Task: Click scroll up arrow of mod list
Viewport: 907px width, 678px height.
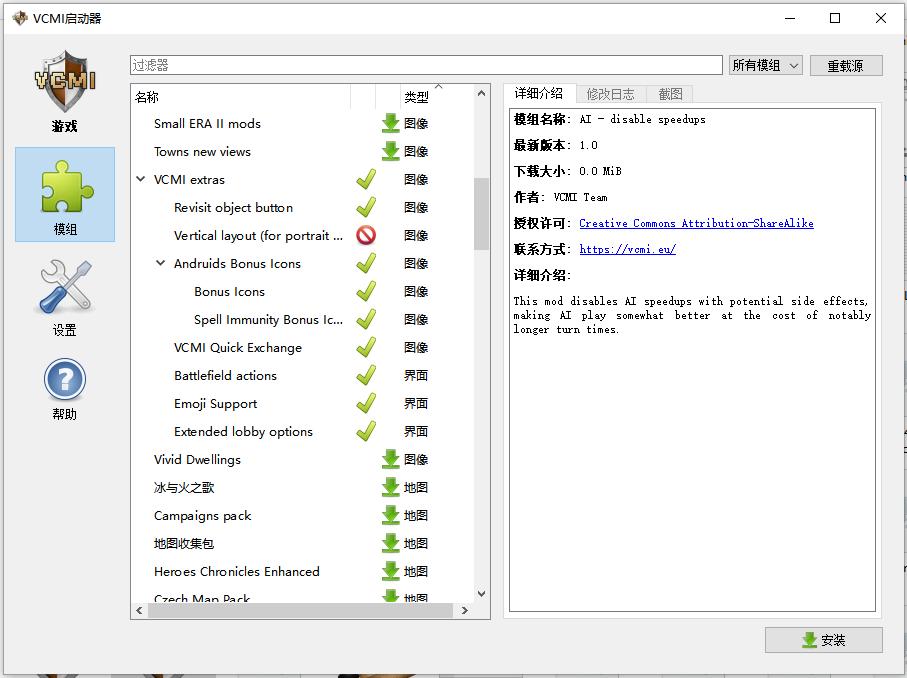Action: coord(481,93)
